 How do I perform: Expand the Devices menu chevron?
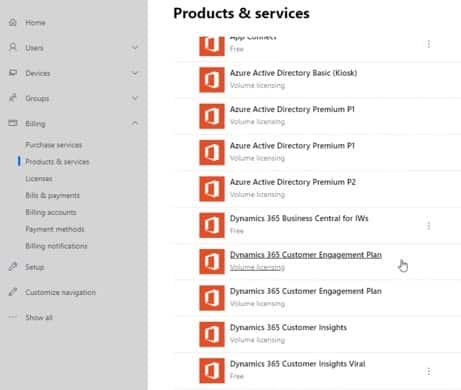coord(135,73)
